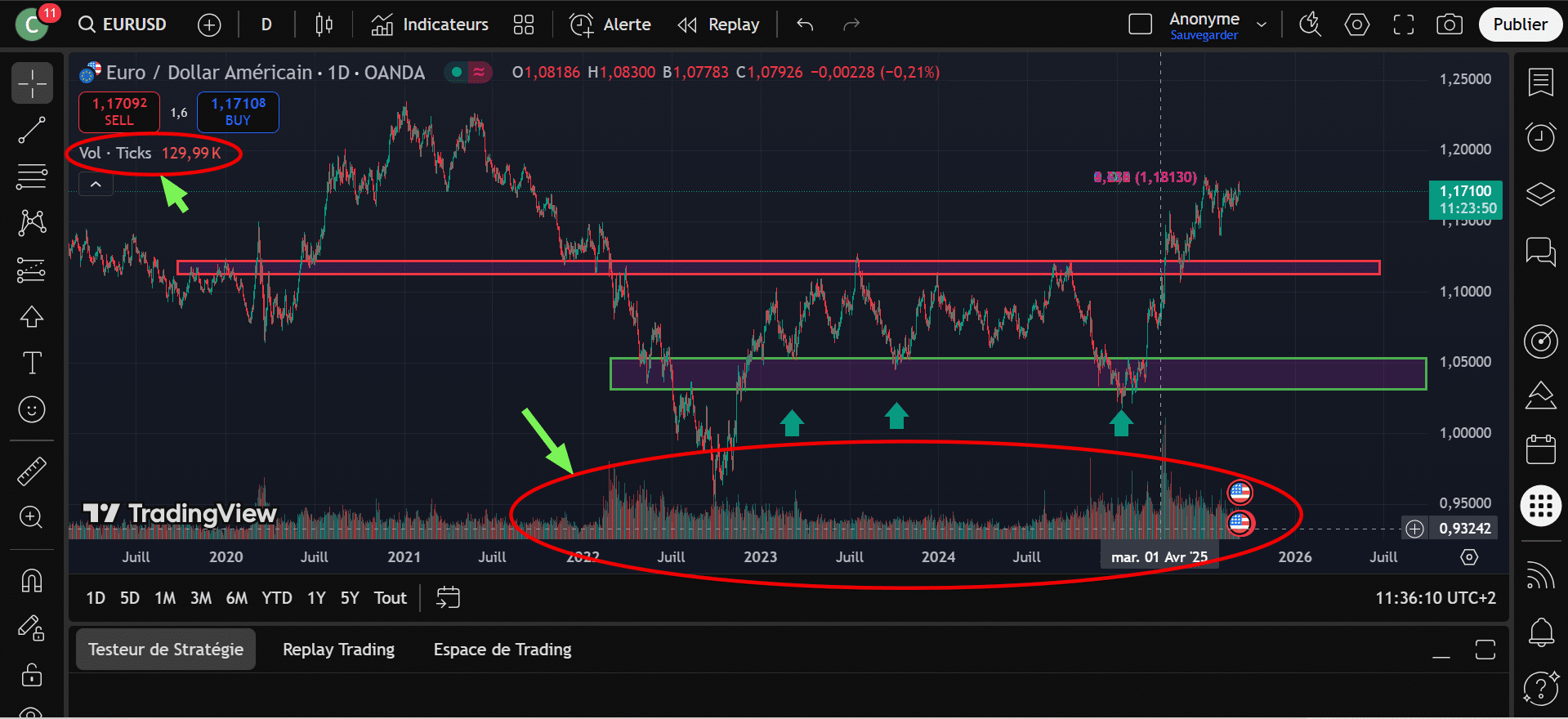Click the green current price label 1,17100
Viewport: 1568px width, 719px height.
point(1465,199)
